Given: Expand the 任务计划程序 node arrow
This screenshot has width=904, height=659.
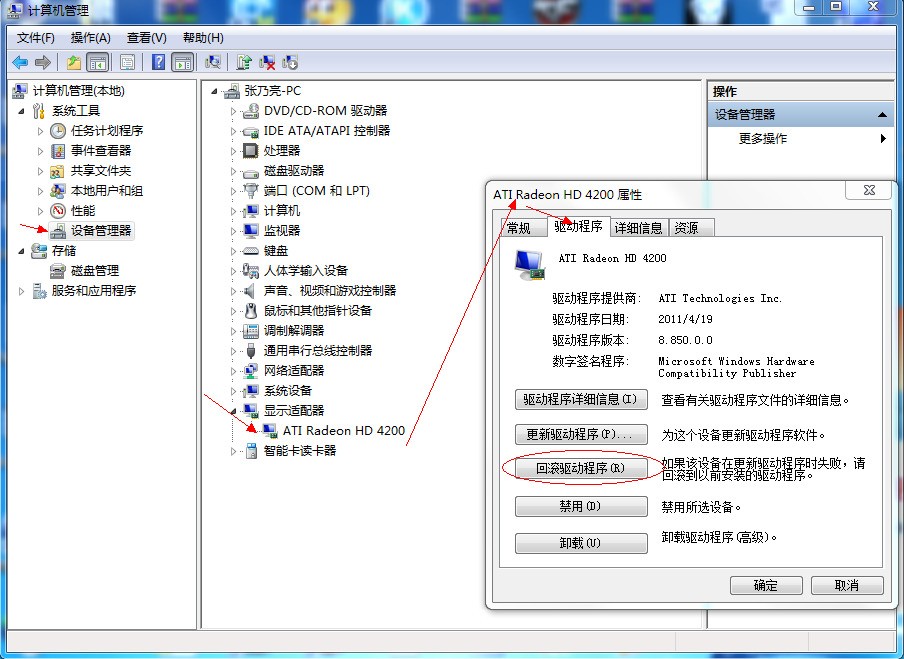Looking at the screenshot, I should [40, 131].
